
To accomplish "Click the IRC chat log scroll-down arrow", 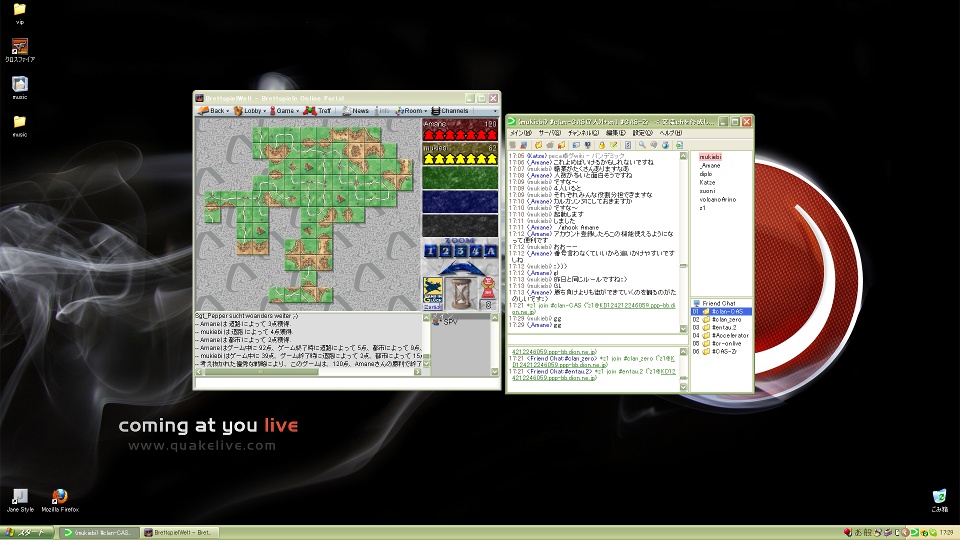I will click(x=683, y=329).
